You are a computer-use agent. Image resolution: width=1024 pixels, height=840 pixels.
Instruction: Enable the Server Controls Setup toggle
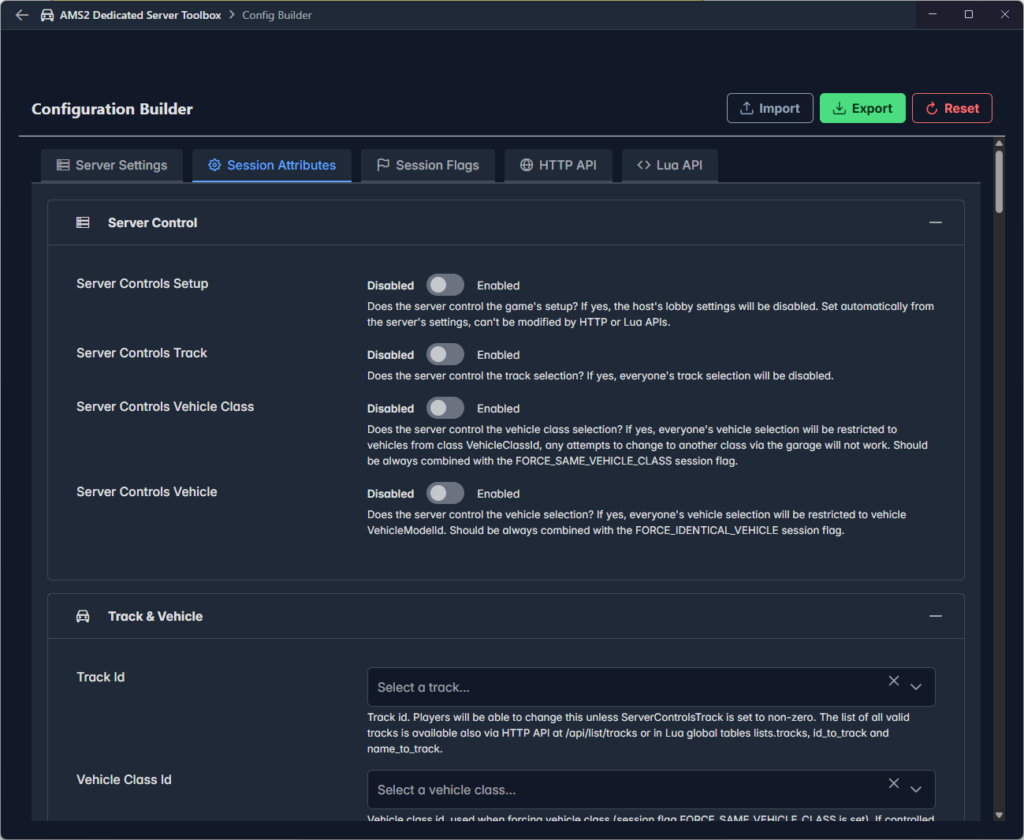(445, 285)
